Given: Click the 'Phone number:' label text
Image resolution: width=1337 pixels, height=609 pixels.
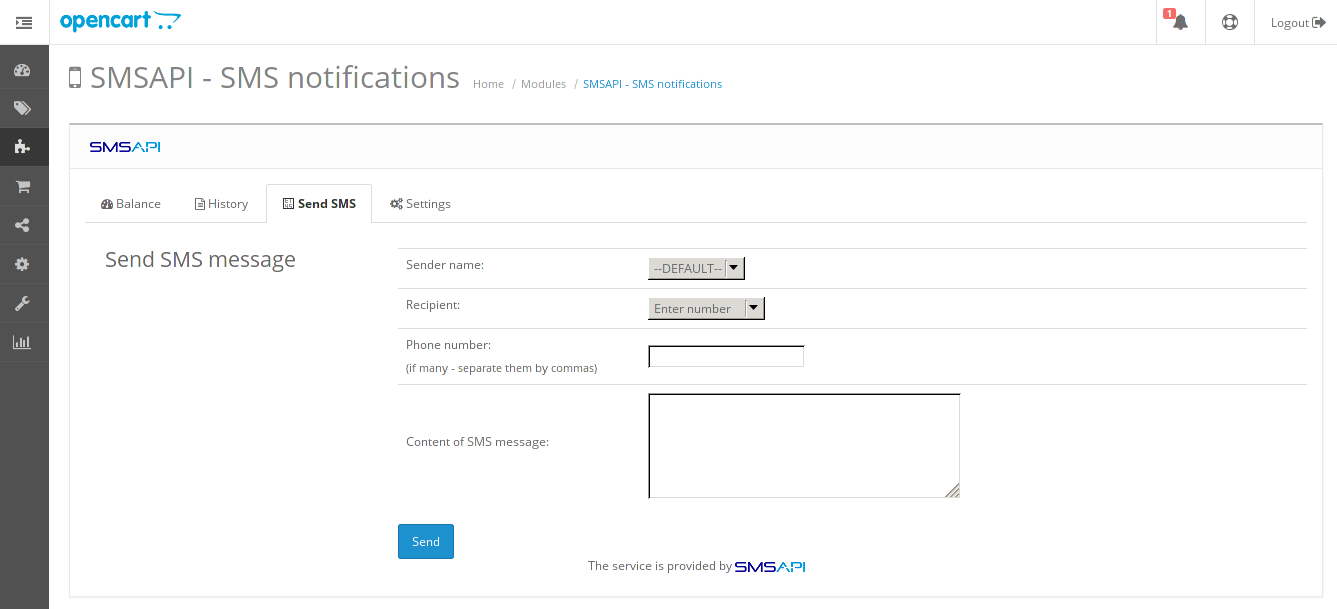Looking at the screenshot, I should tap(448, 344).
